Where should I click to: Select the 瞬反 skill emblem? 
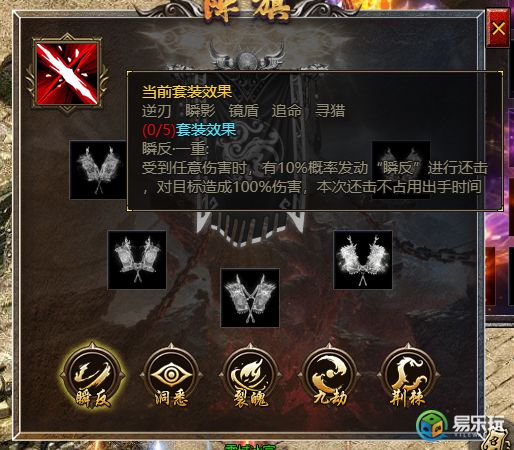92,376
